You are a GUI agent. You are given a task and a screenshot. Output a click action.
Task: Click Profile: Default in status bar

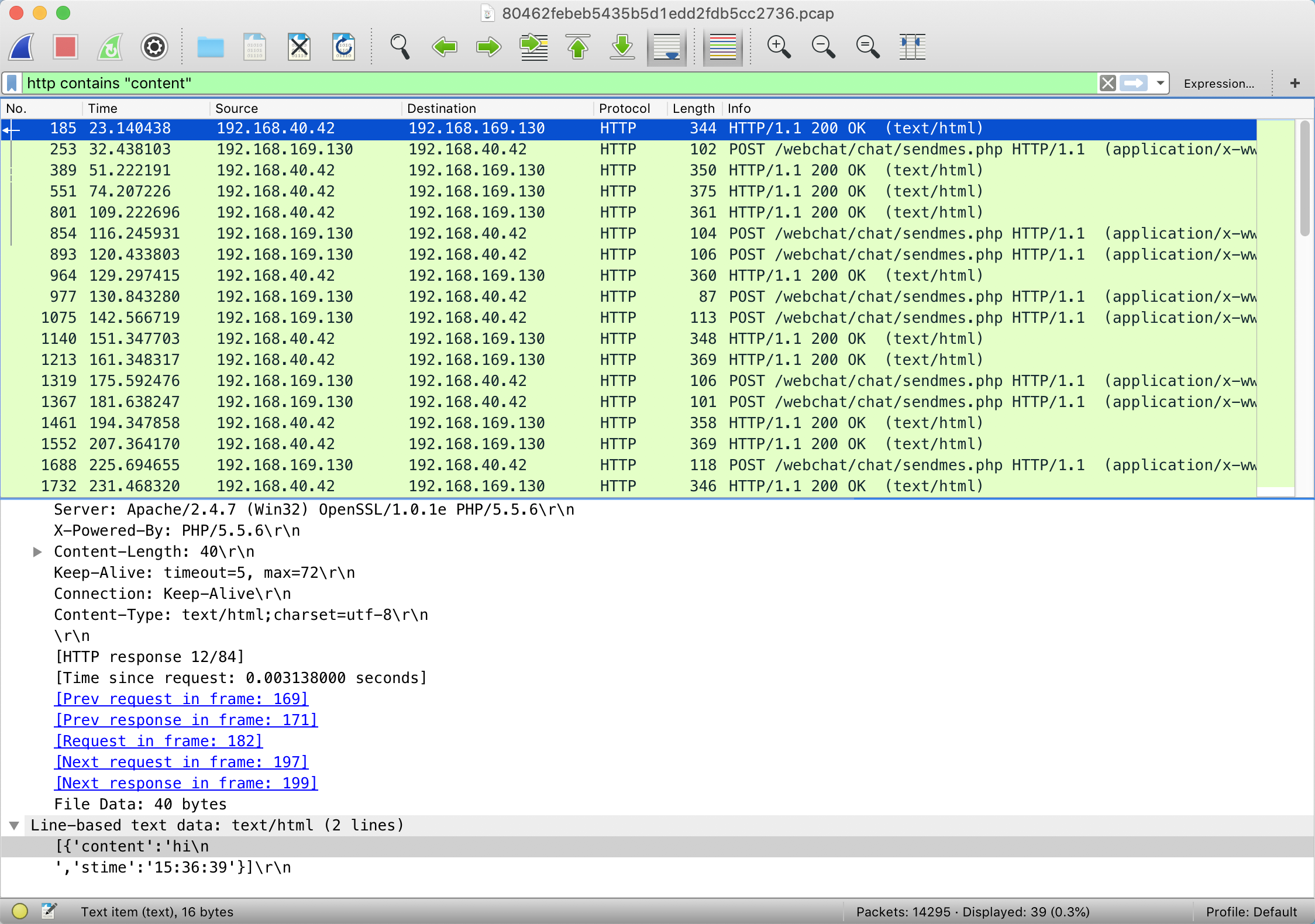tap(1251, 912)
